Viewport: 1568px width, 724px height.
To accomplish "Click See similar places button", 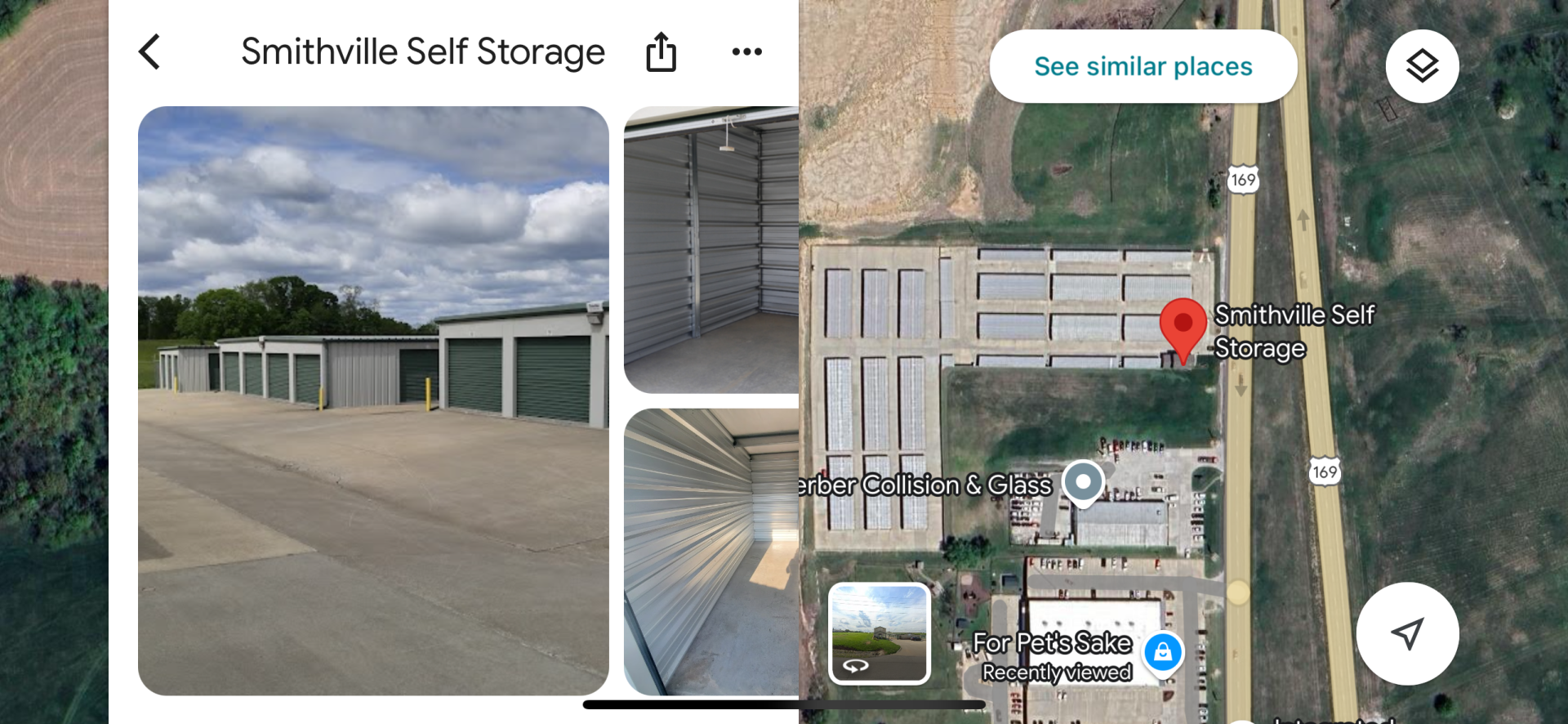I will click(1143, 66).
